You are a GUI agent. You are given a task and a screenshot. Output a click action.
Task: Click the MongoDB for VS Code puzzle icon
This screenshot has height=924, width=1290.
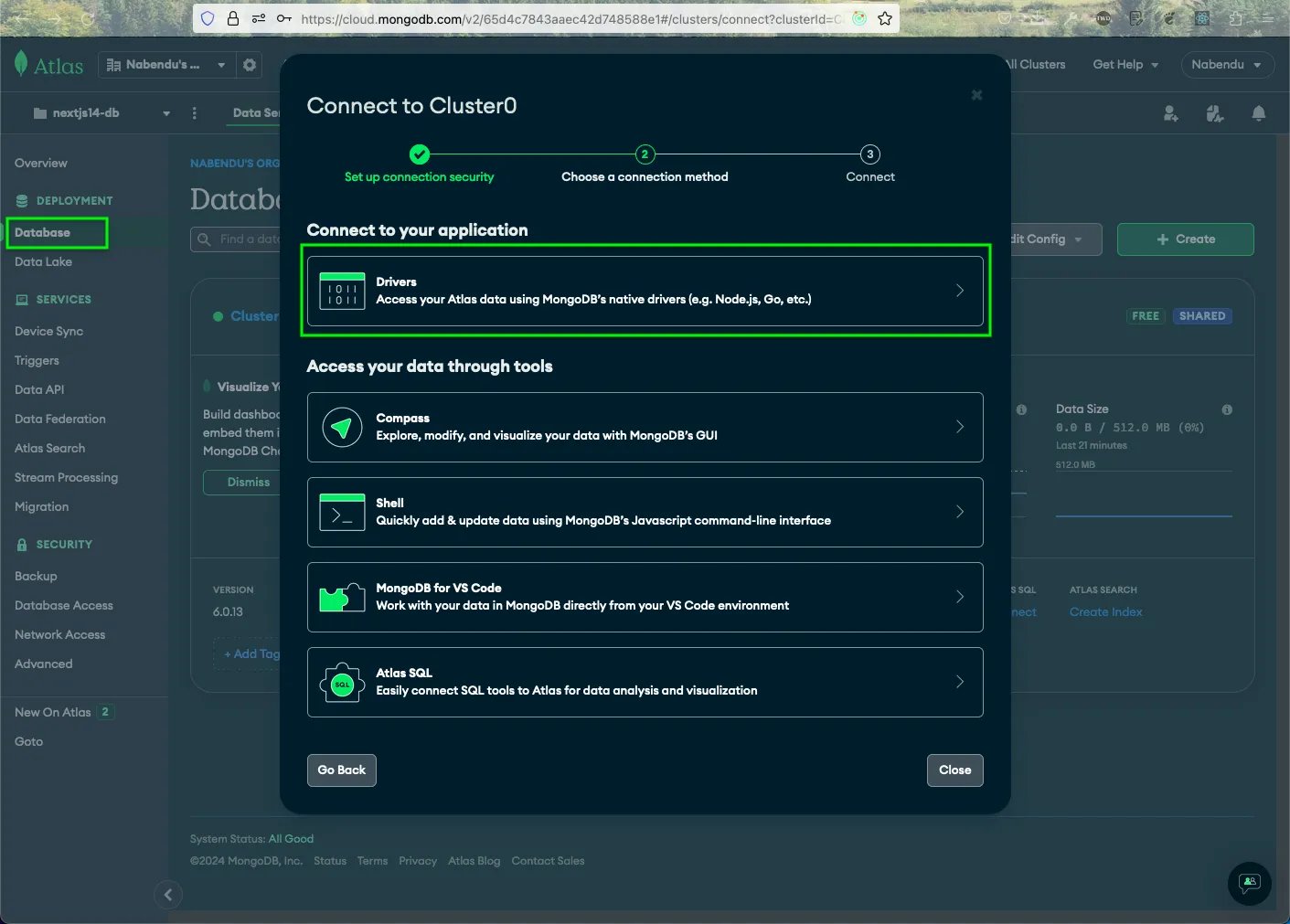(x=342, y=597)
